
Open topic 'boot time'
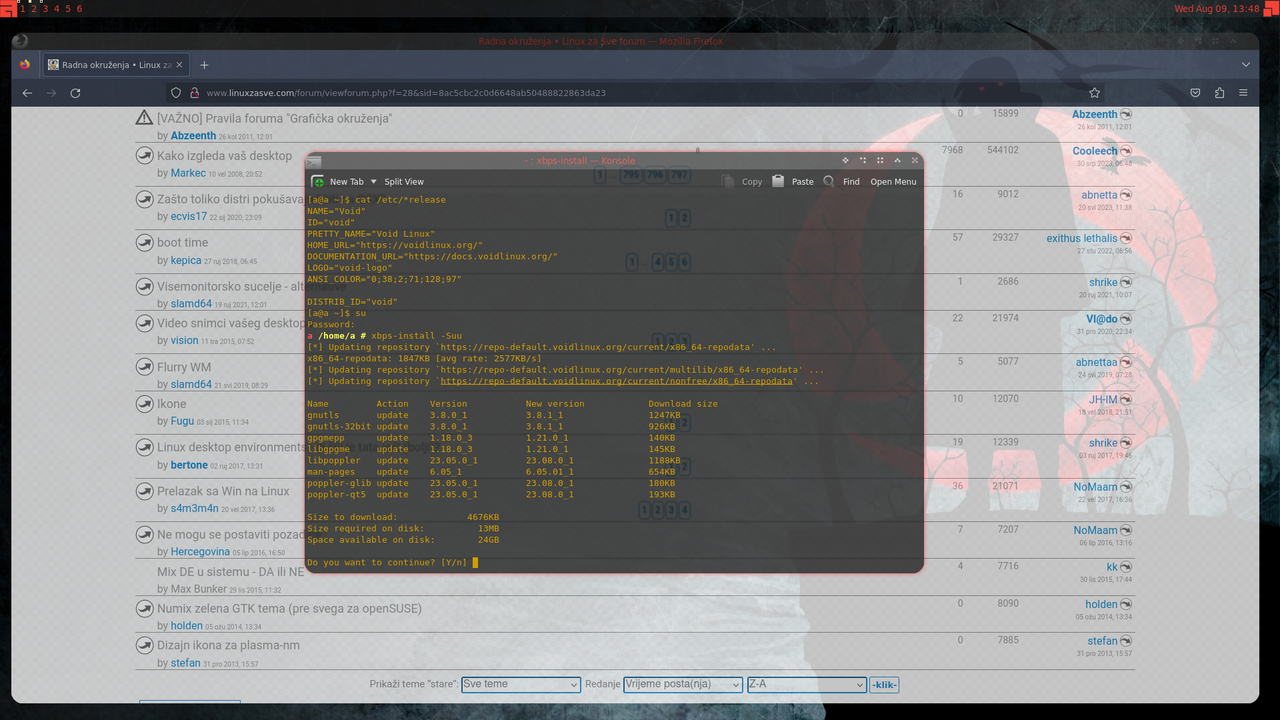[x=182, y=242]
